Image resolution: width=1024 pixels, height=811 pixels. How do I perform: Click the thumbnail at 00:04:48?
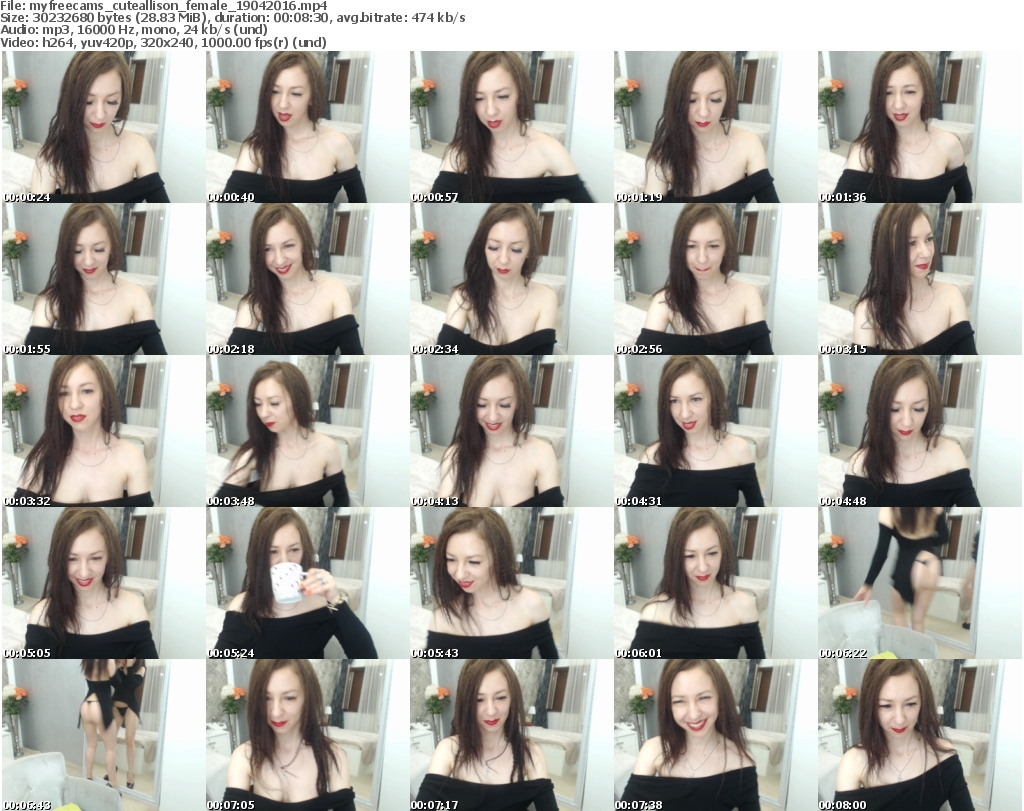tap(920, 431)
